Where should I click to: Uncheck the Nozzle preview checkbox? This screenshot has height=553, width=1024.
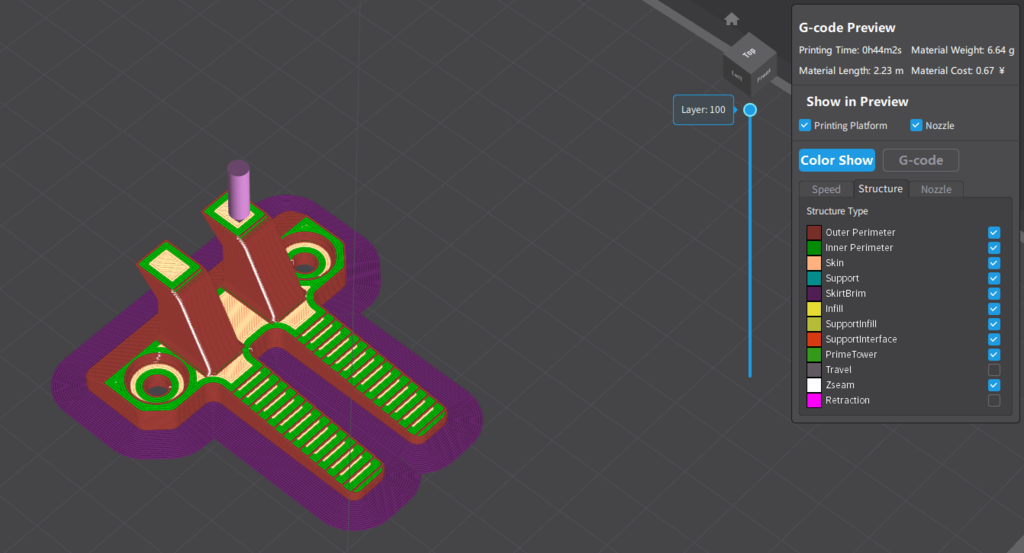pos(916,125)
